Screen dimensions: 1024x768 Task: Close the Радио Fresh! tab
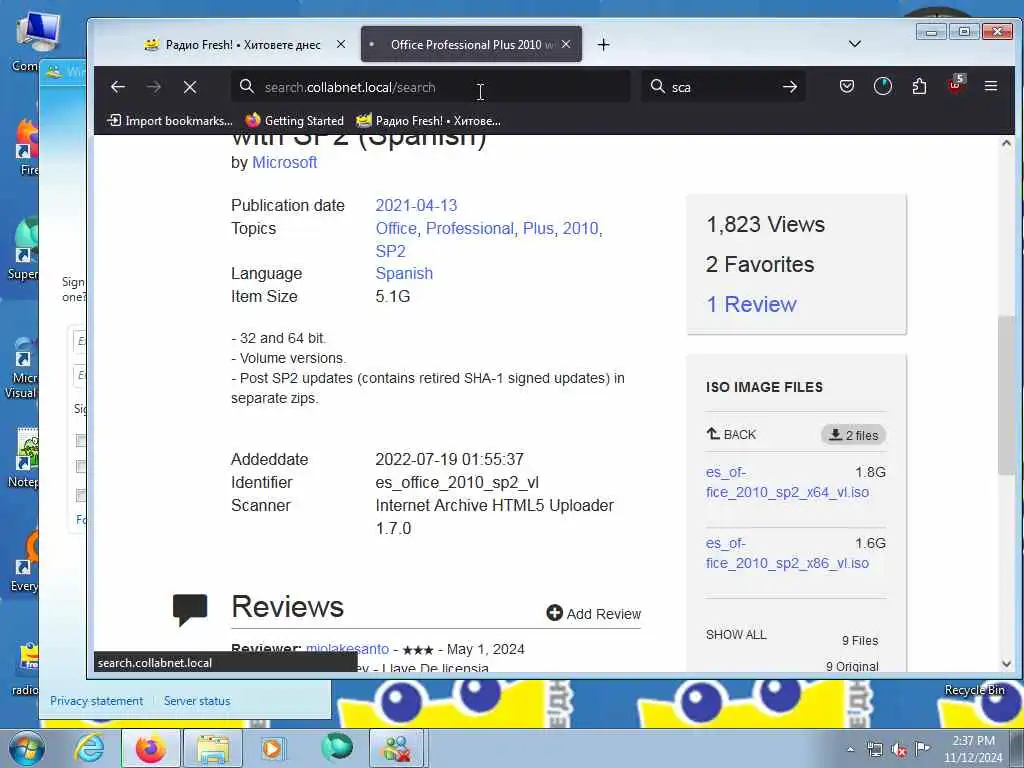coord(341,44)
